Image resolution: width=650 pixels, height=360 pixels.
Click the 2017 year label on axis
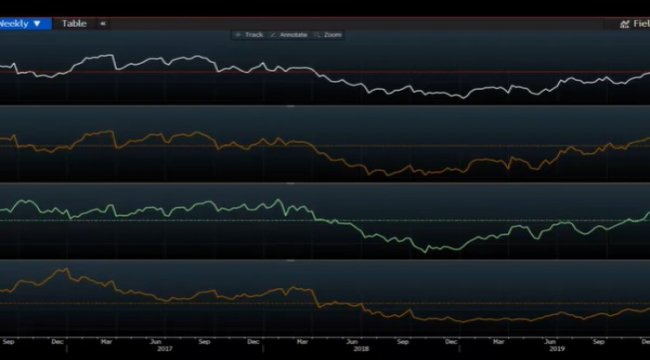pyautogui.click(x=164, y=349)
